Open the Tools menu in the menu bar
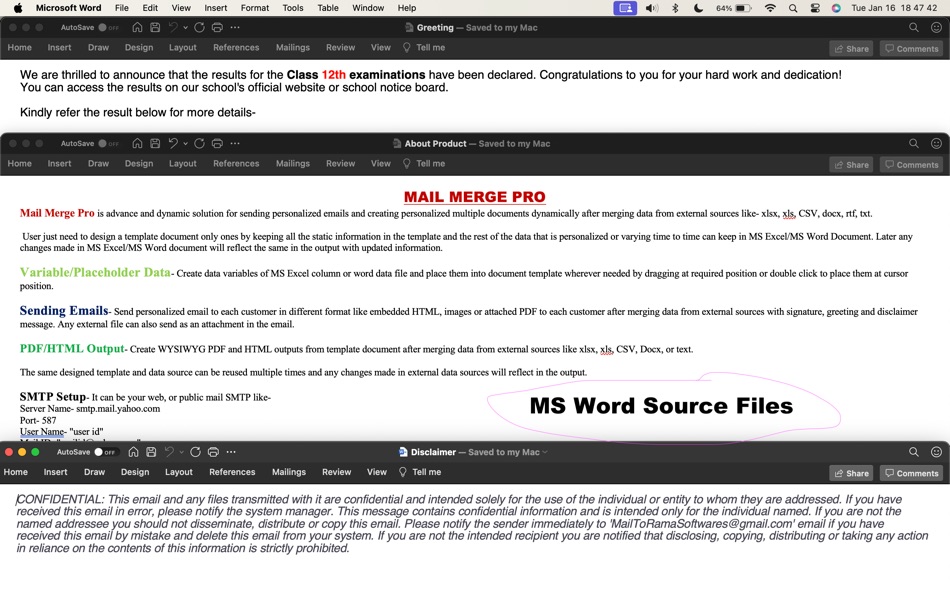The height and width of the screenshot is (594, 950). (291, 8)
